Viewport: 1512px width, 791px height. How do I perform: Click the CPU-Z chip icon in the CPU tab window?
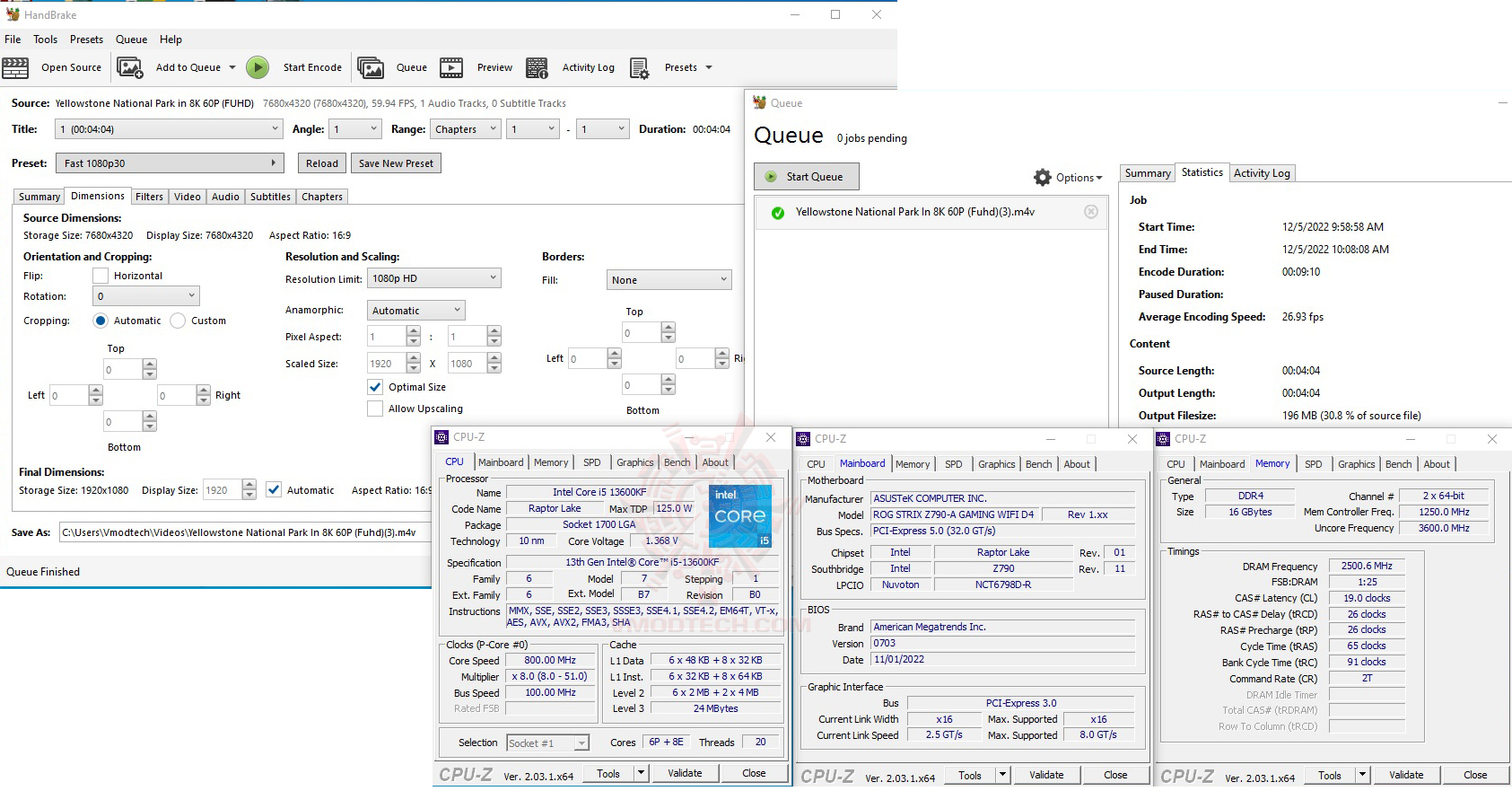coord(441,437)
